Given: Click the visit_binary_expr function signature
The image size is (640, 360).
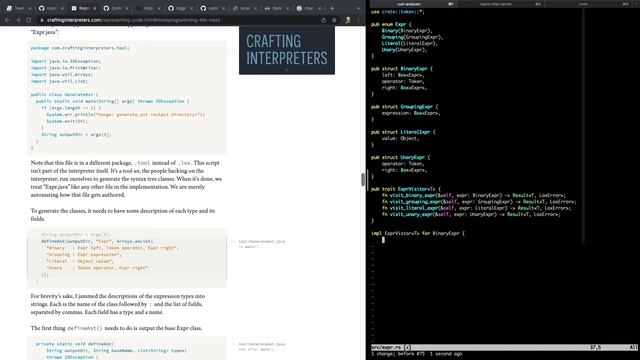Looking at the screenshot, I should coord(473,196).
